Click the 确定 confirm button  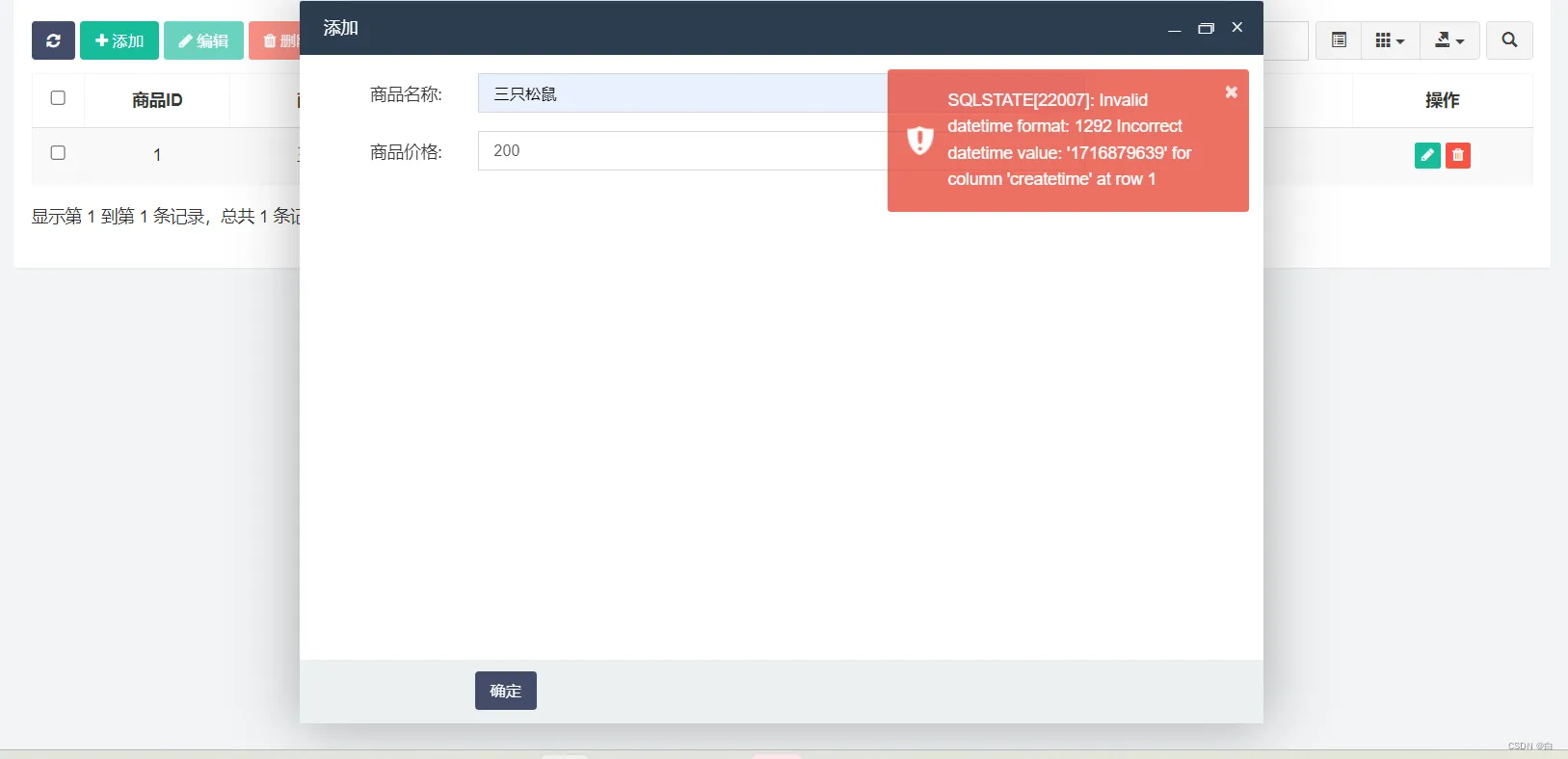point(506,691)
